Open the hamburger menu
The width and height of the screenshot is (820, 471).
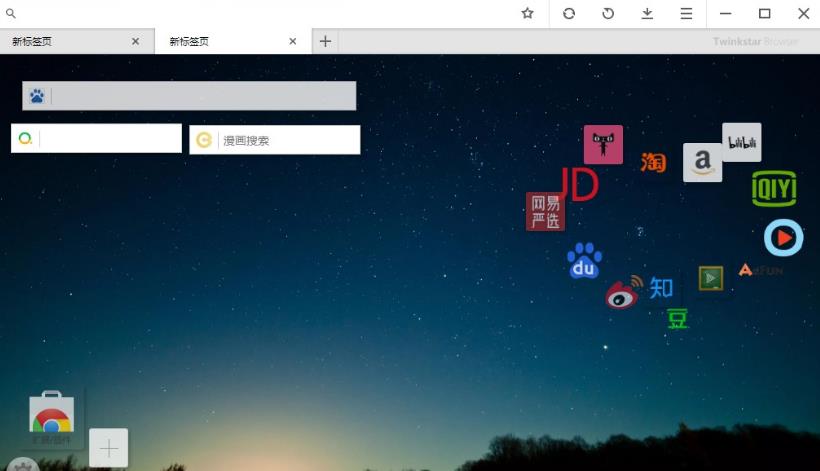686,14
